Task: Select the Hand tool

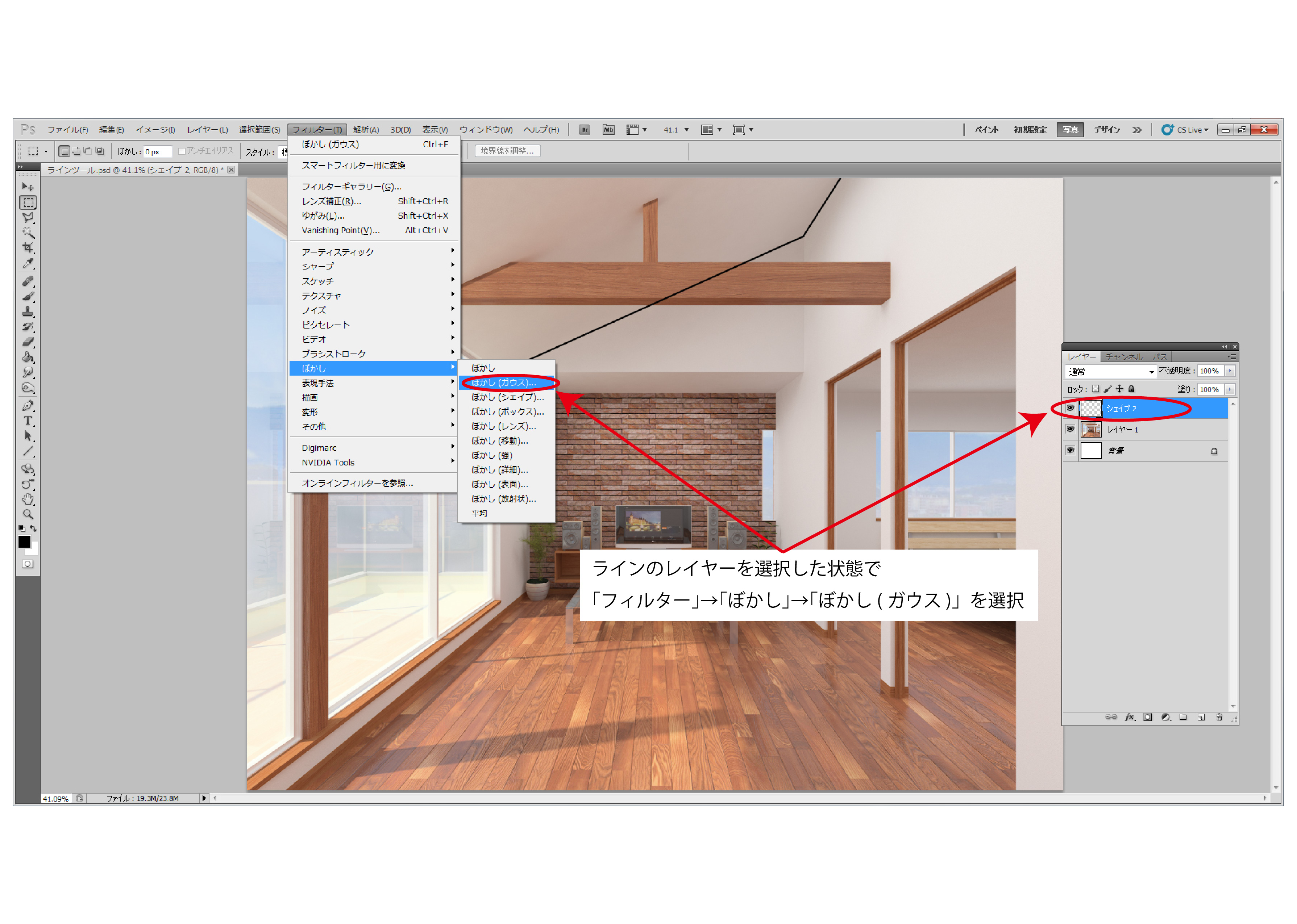Action: [x=27, y=499]
